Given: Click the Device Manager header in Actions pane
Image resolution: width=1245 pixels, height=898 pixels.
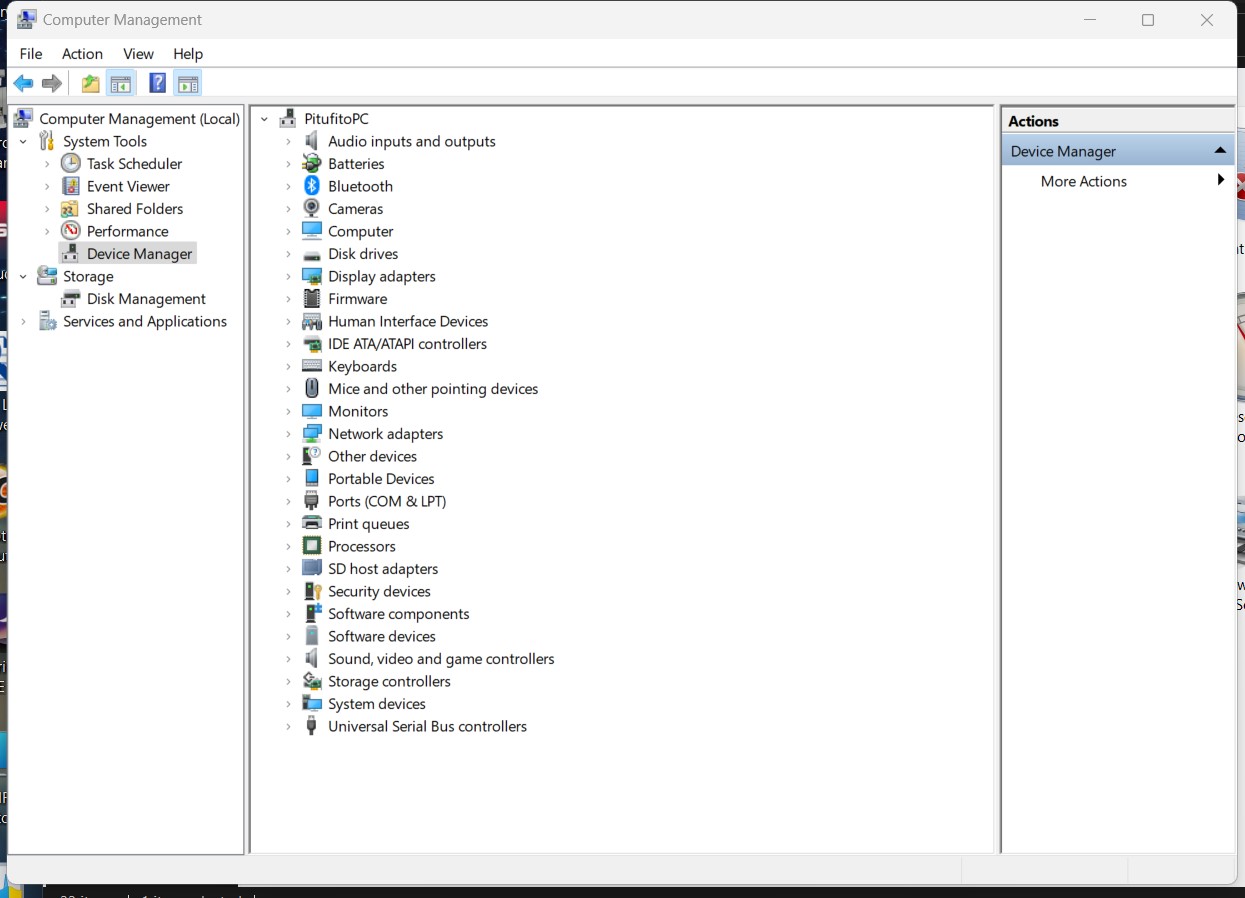Looking at the screenshot, I should click(1118, 151).
